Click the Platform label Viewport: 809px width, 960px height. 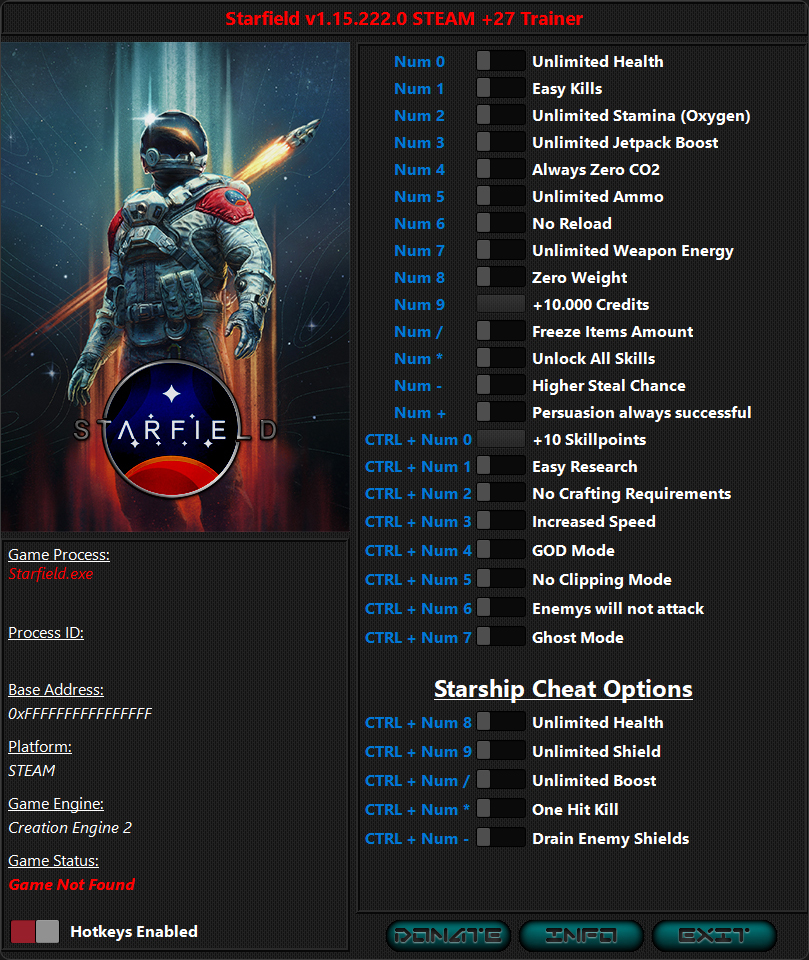[40, 746]
